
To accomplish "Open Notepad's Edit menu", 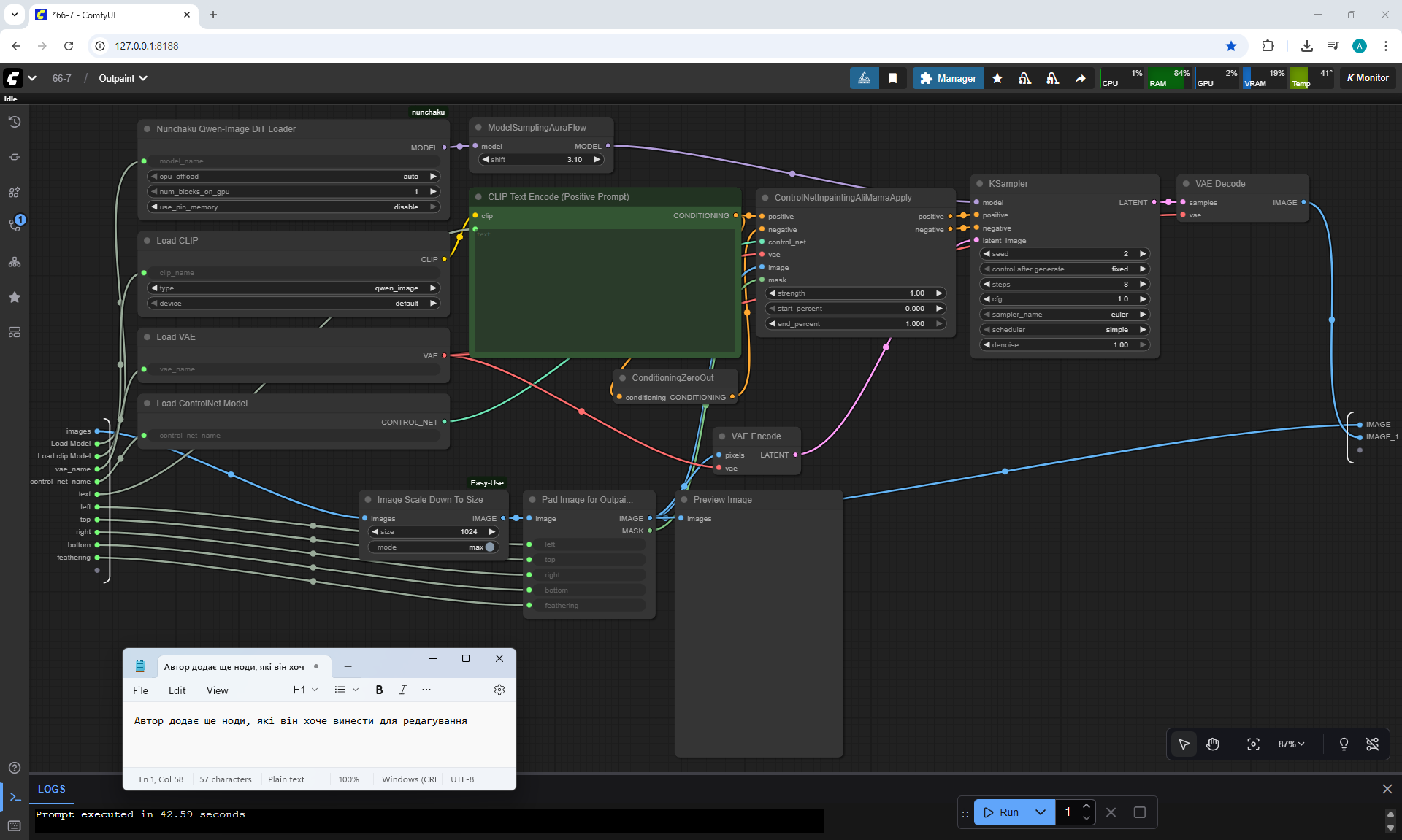I will (x=177, y=690).
